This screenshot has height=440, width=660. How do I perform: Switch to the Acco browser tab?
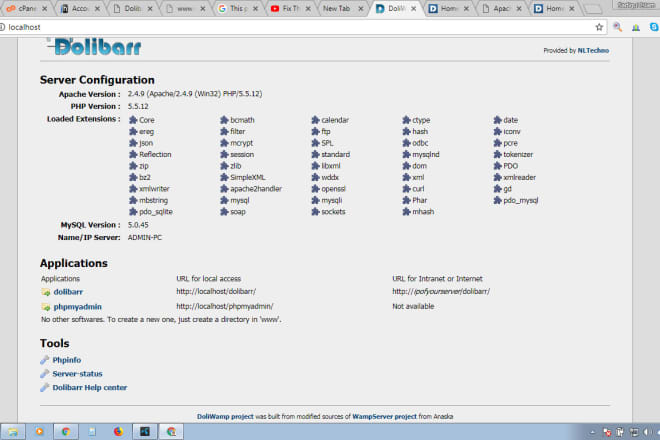point(79,8)
